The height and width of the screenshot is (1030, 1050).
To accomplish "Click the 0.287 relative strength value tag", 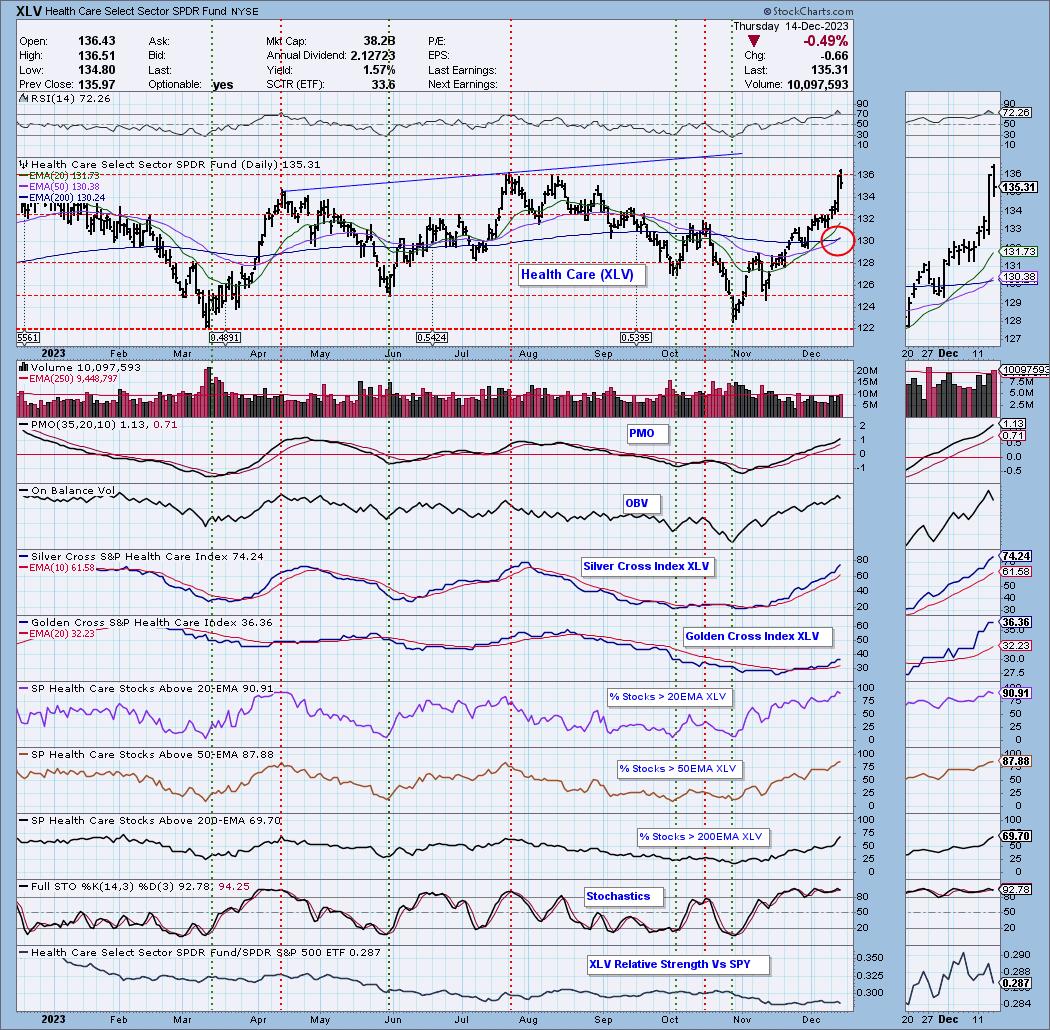I will click(1016, 983).
